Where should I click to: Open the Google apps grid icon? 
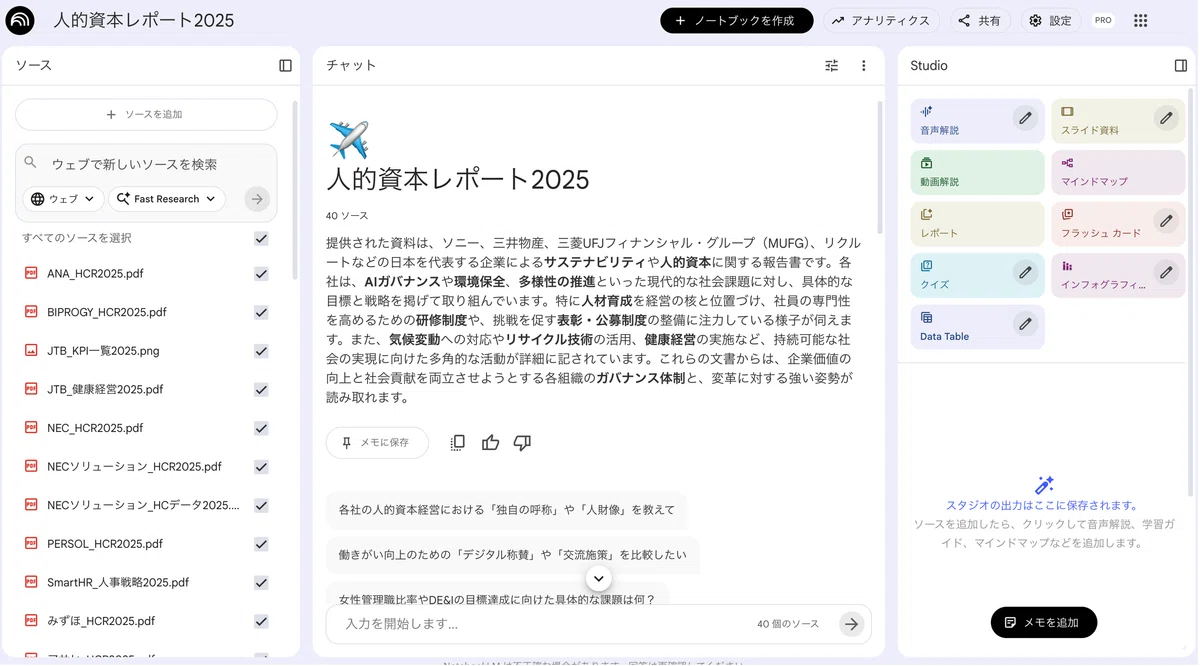(x=1141, y=21)
